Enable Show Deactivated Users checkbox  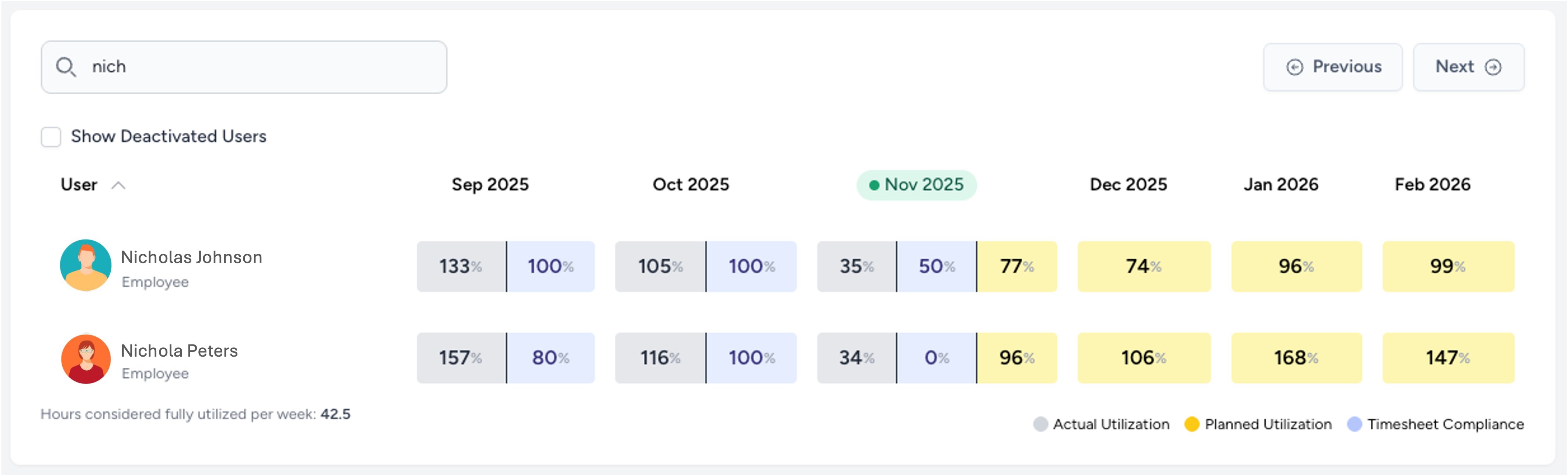(51, 137)
